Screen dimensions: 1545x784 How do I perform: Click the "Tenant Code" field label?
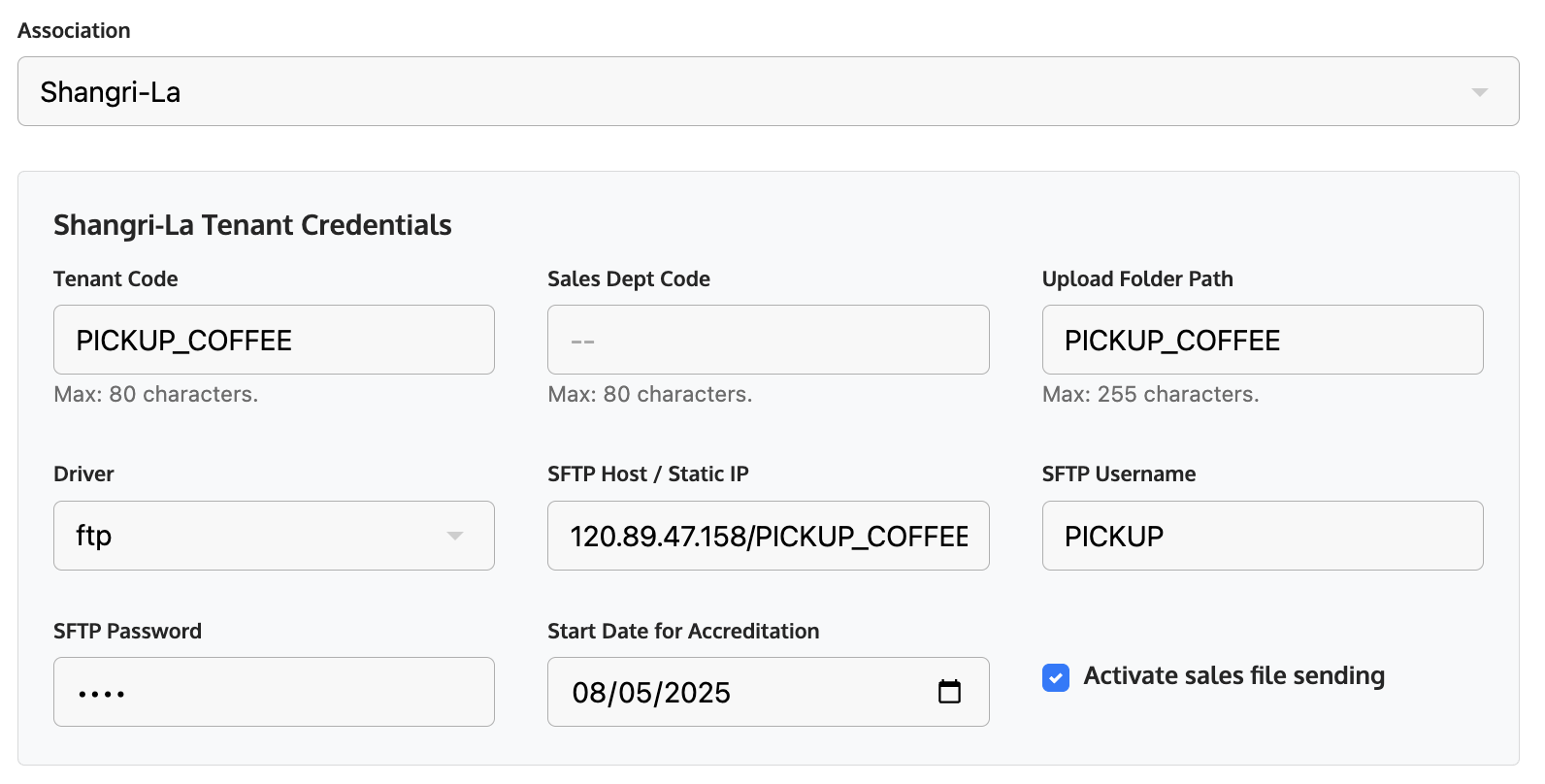click(115, 279)
